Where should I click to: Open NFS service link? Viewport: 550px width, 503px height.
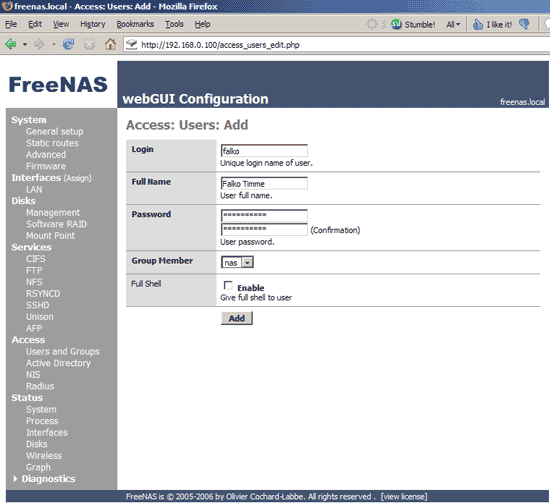point(34,282)
